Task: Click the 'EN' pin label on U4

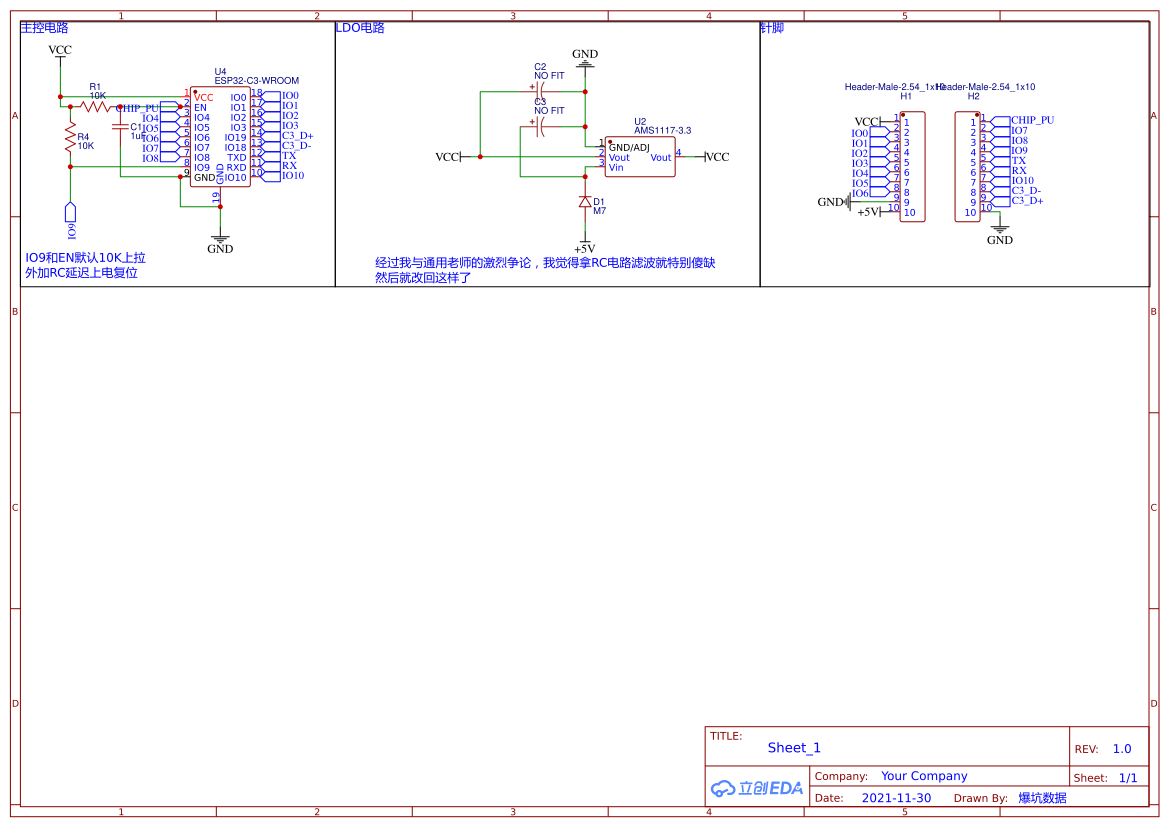Action: coord(201,107)
